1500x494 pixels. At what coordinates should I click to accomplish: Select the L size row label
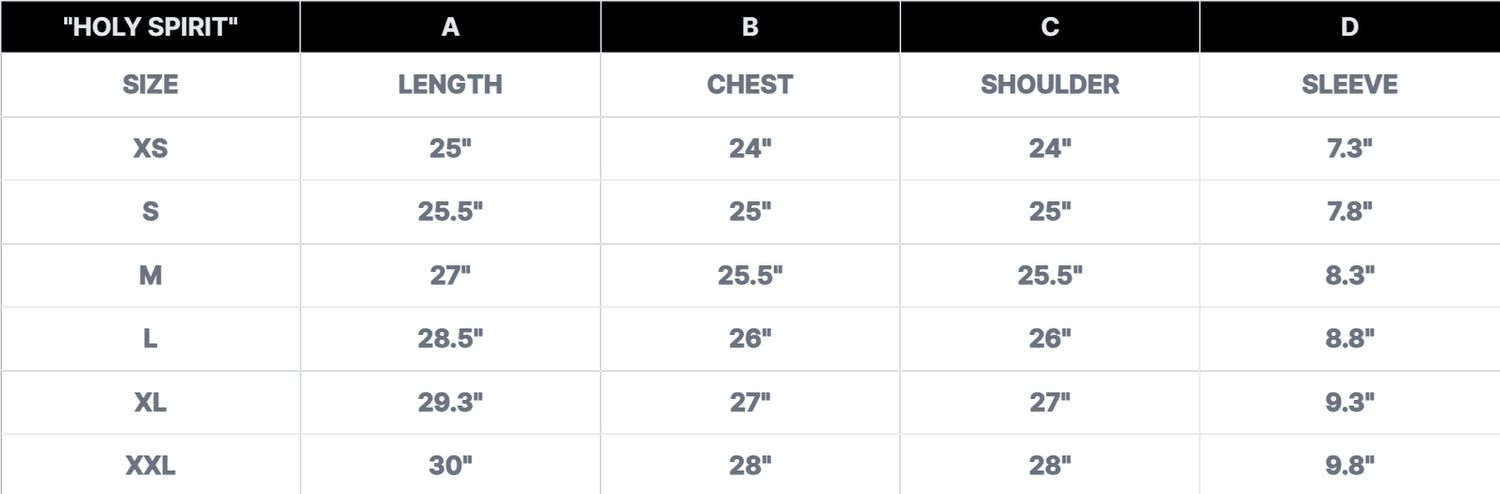[x=150, y=339]
